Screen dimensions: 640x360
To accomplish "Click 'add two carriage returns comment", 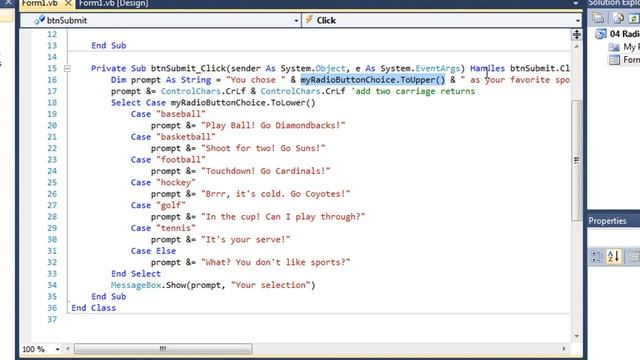I will click(x=413, y=91).
